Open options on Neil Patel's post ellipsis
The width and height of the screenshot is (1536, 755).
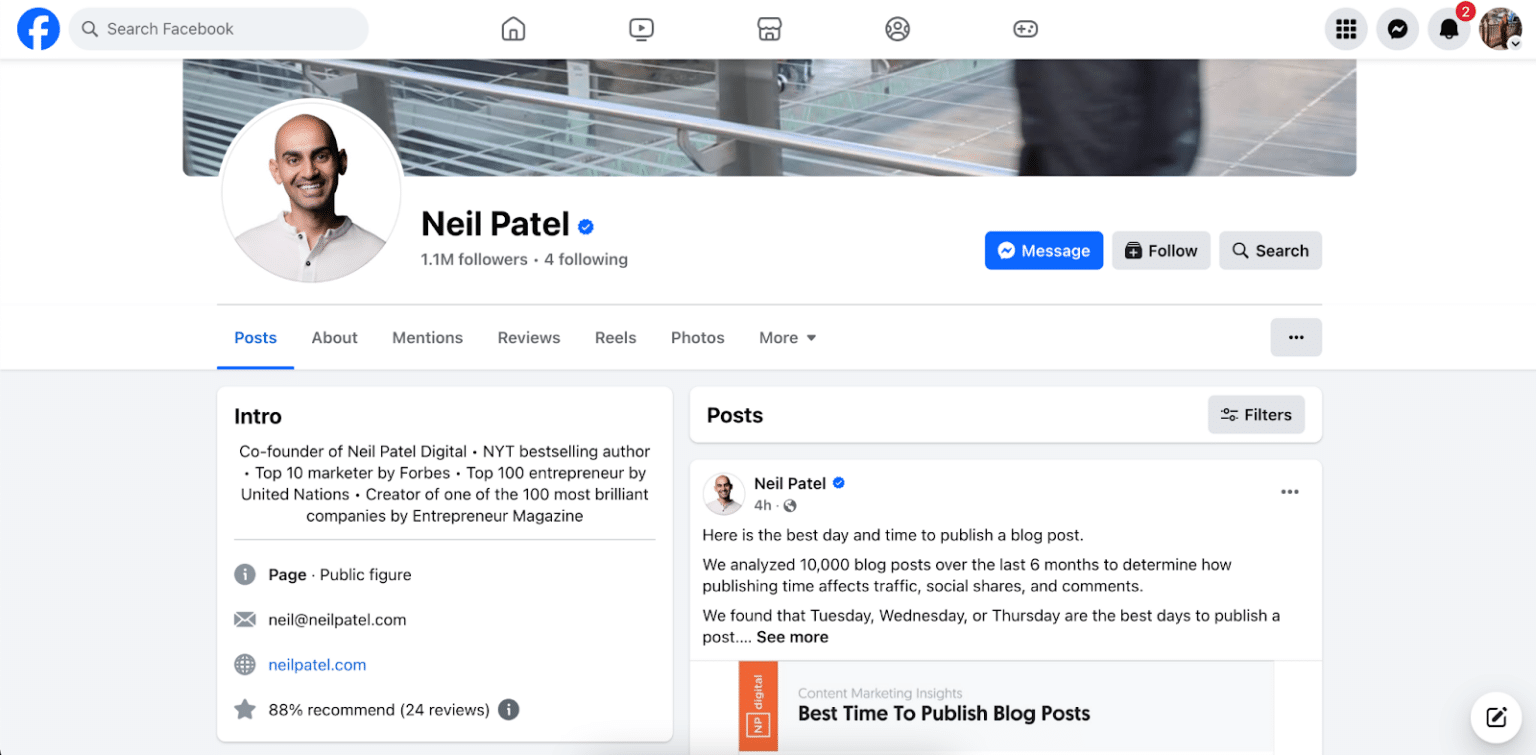coord(1289,491)
